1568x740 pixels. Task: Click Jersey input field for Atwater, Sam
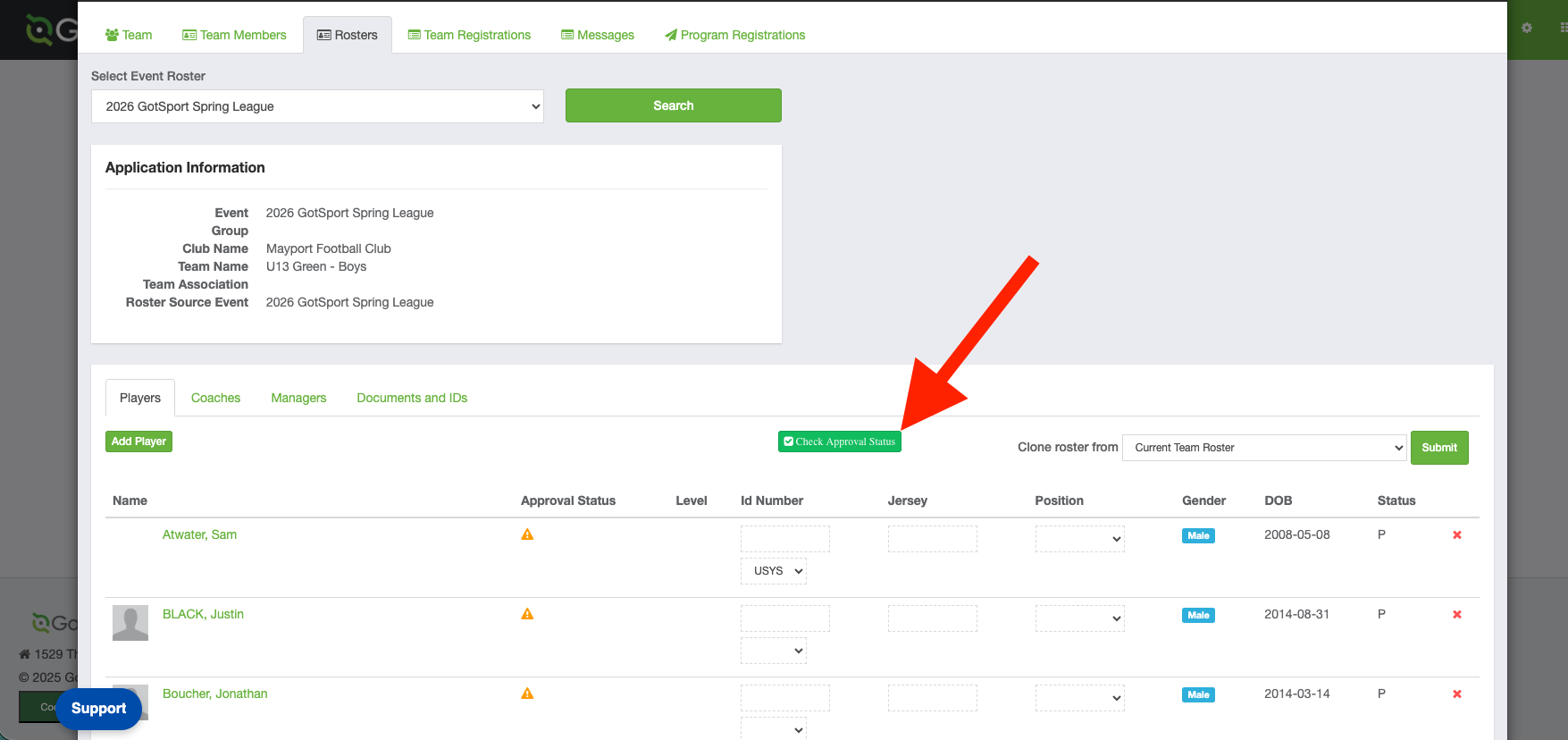[932, 539]
